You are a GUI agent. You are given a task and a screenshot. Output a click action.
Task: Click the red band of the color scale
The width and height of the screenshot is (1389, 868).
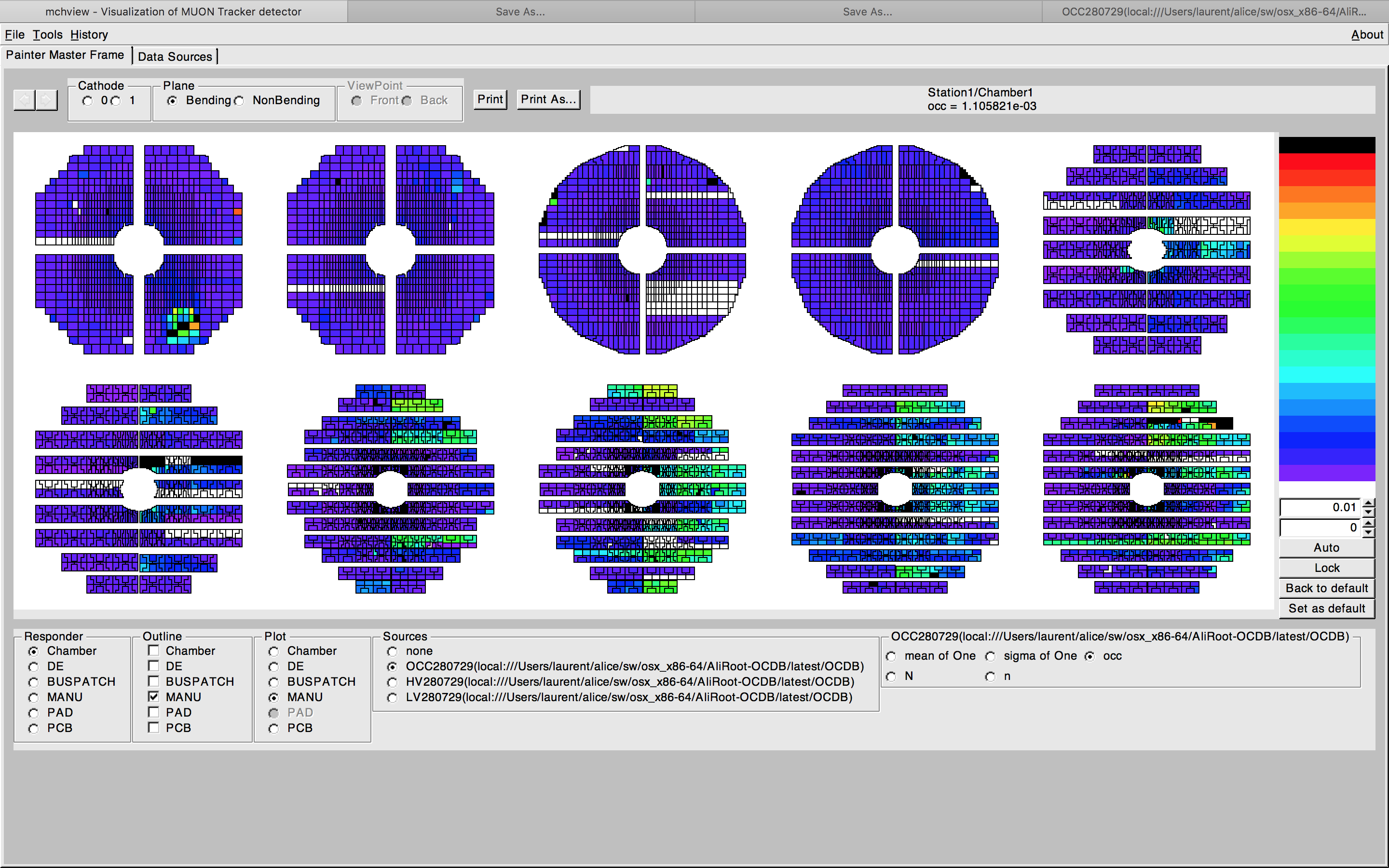(x=1326, y=162)
